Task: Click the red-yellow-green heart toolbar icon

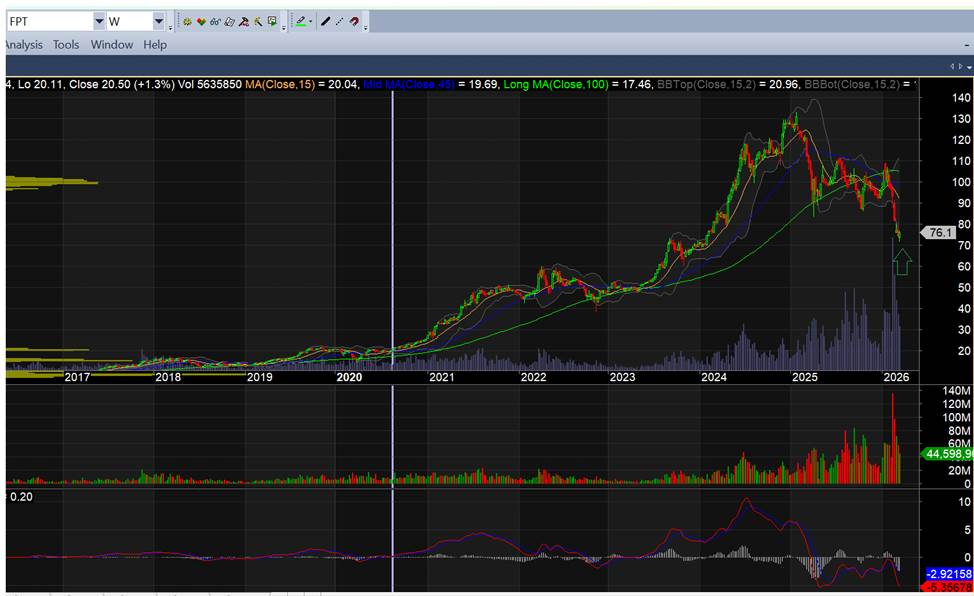Action: click(201, 22)
